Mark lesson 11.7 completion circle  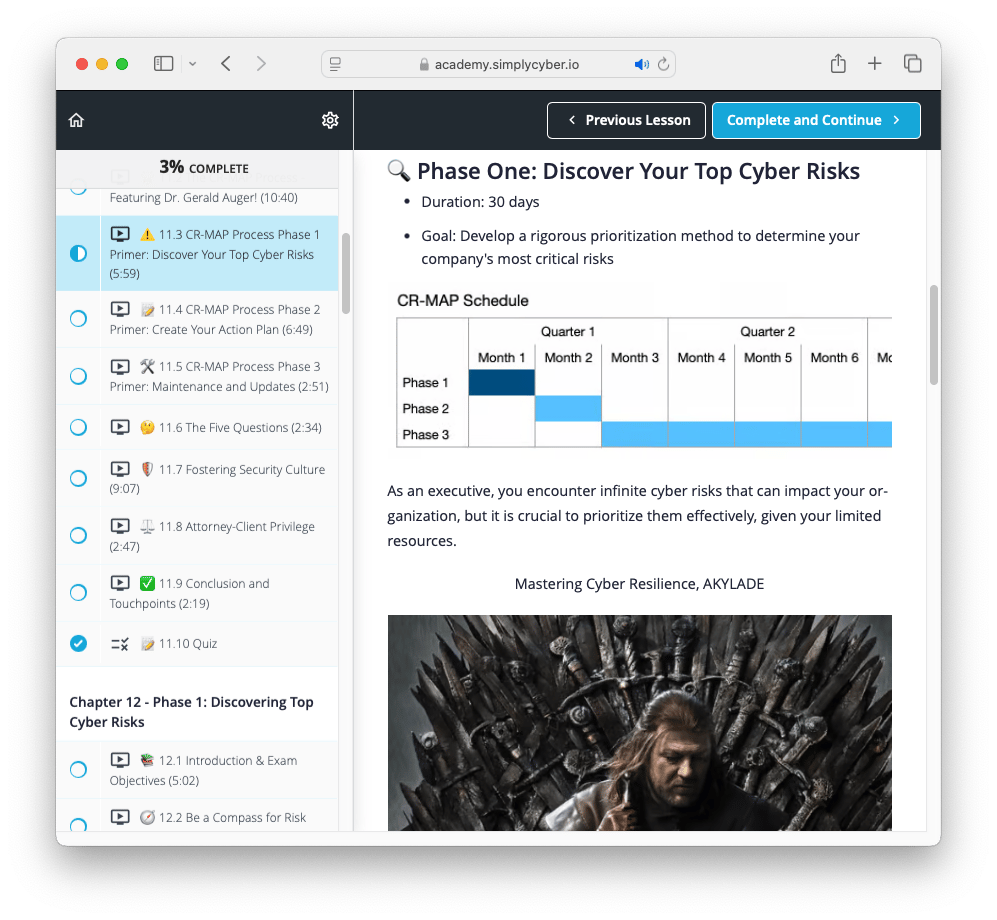[78, 478]
